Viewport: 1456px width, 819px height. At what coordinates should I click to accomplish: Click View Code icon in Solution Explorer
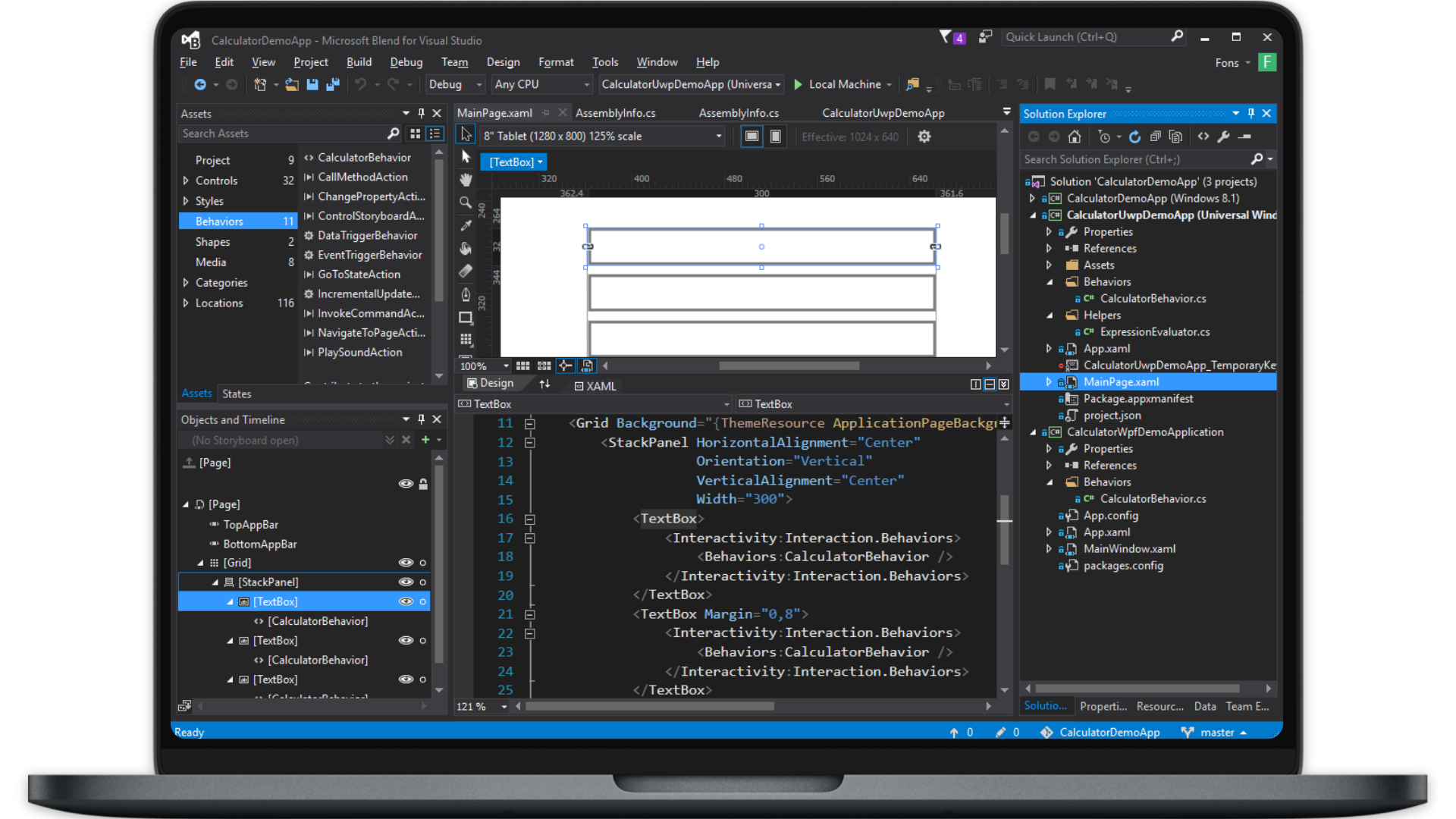(x=1203, y=136)
